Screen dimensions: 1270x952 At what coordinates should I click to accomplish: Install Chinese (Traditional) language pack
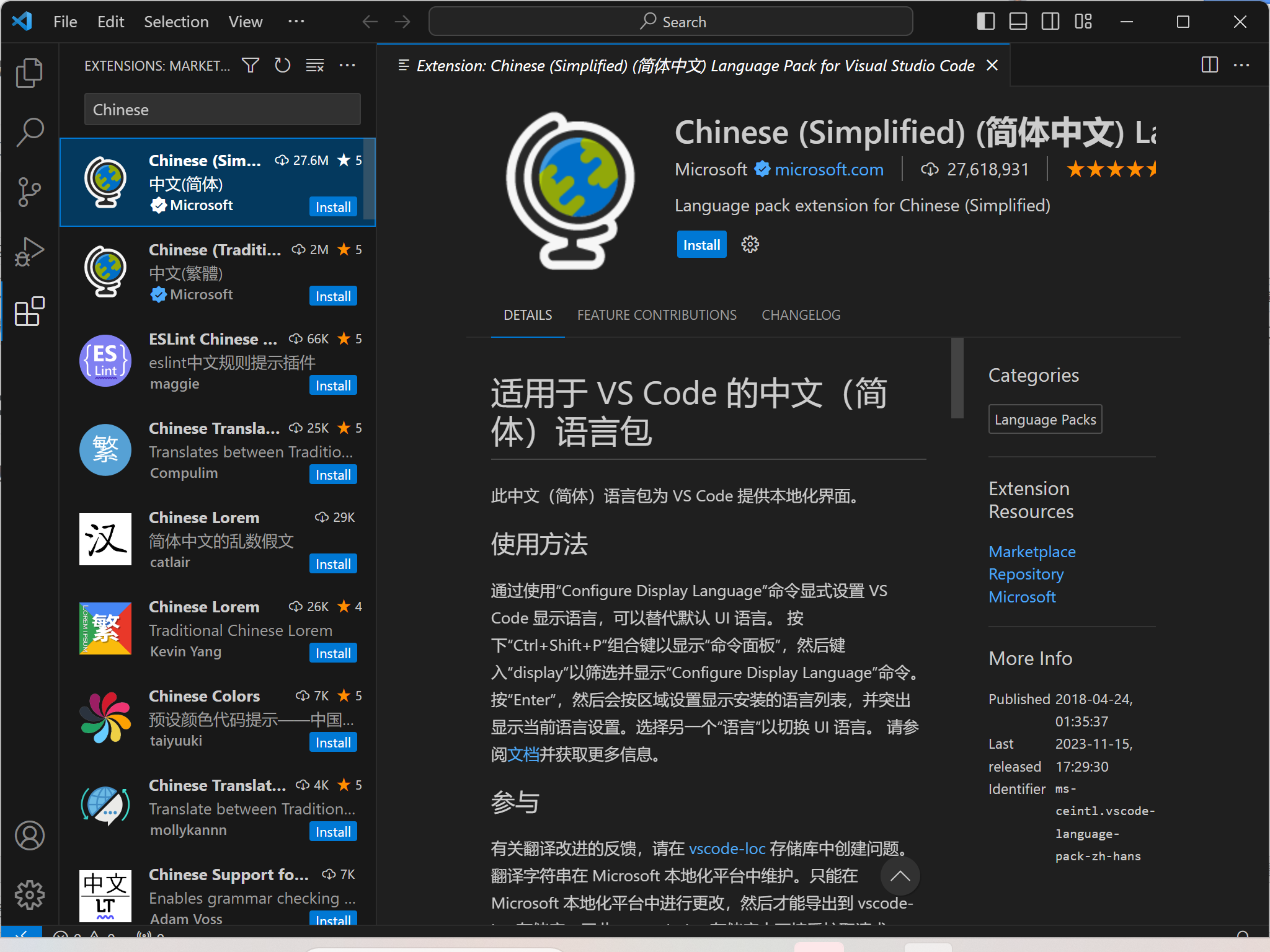[x=333, y=296]
